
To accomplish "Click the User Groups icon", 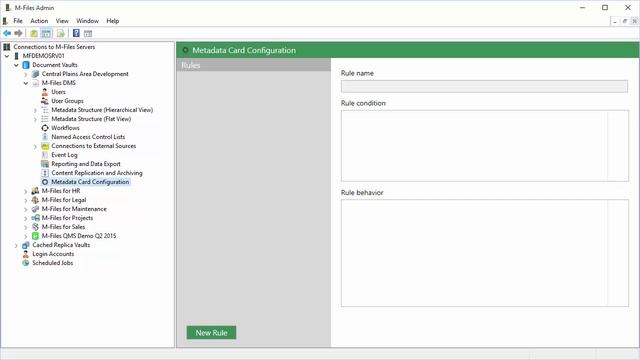I will (45, 101).
